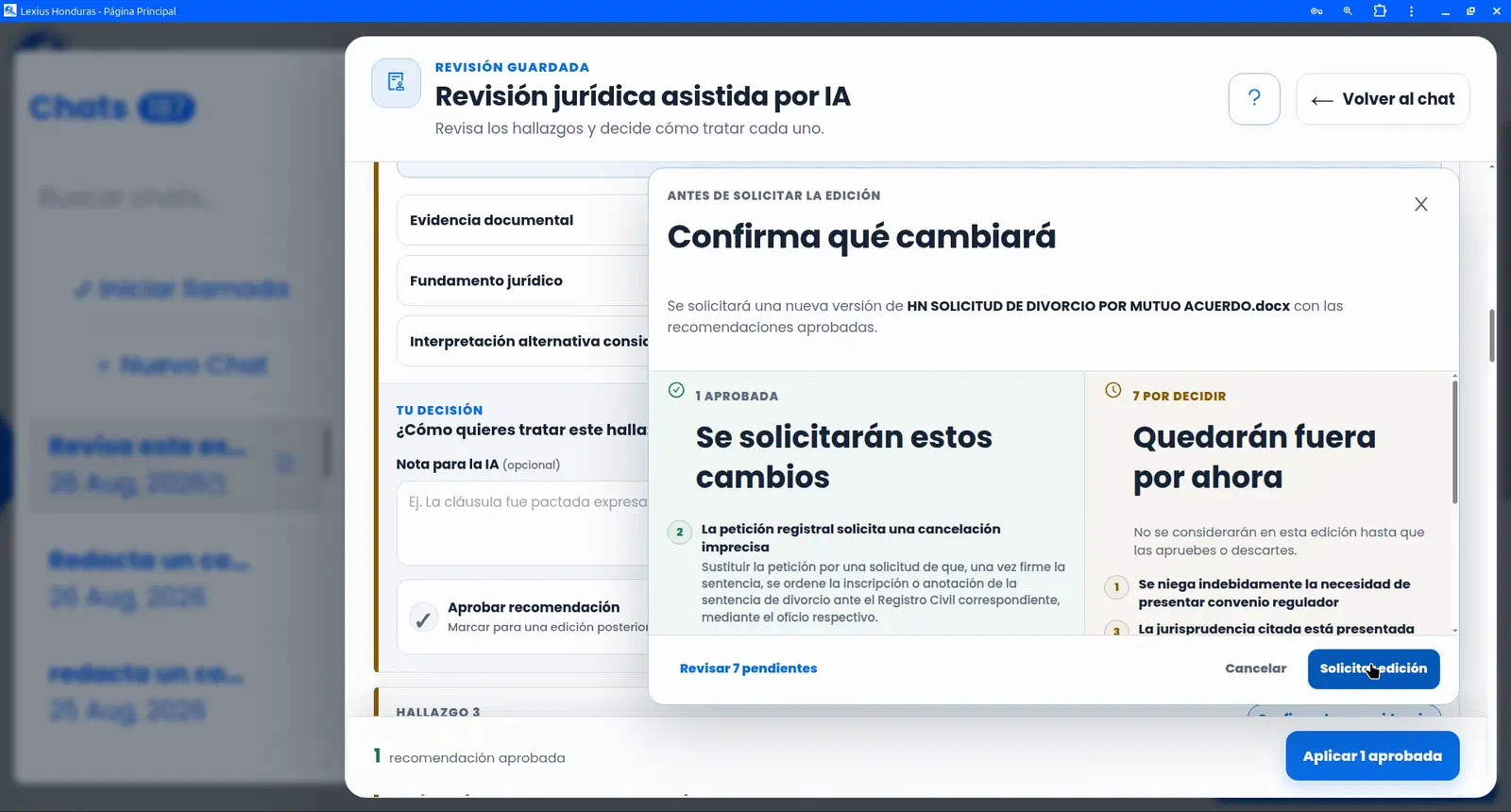Expand the Evidencia documental section
Image resolution: width=1511 pixels, height=812 pixels.
pos(522,220)
